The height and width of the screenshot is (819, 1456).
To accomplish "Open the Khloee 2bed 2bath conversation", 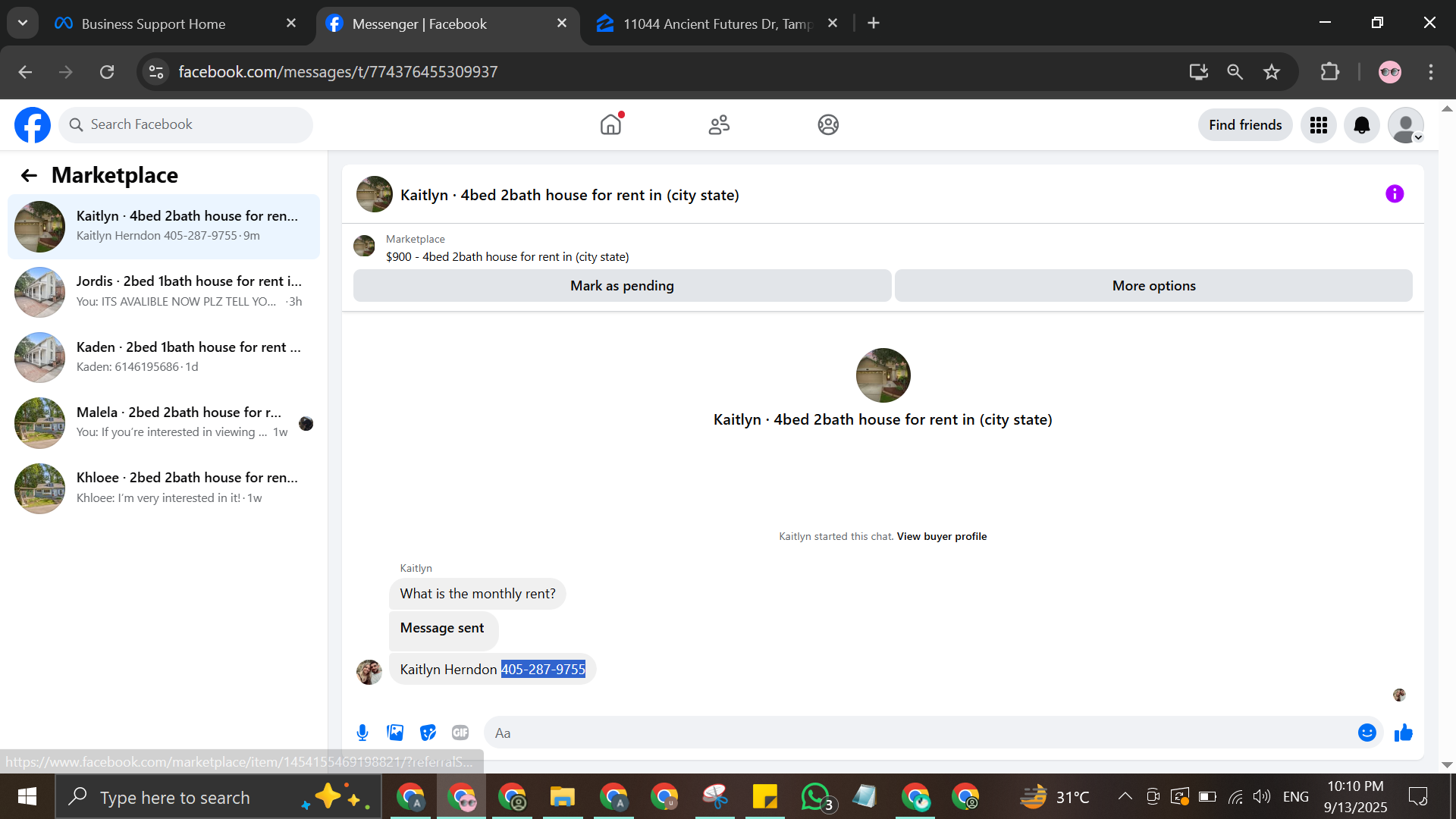I will pos(164,488).
